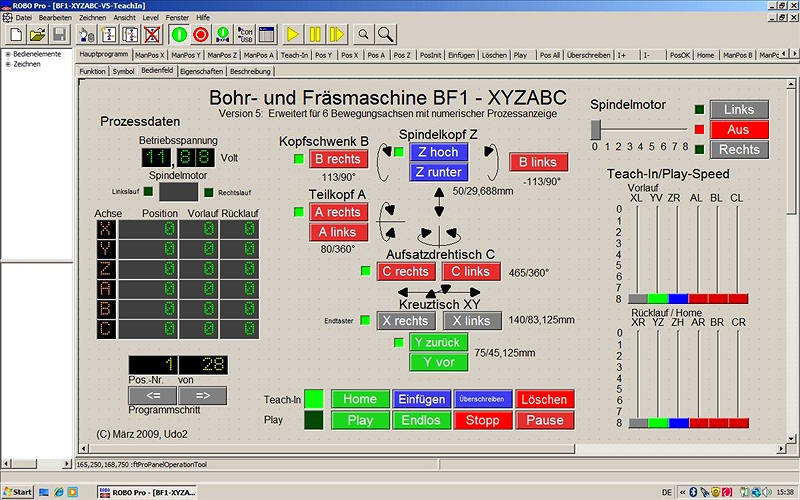
Task: Open the COM/USB interface settings icon
Action: click(245, 35)
